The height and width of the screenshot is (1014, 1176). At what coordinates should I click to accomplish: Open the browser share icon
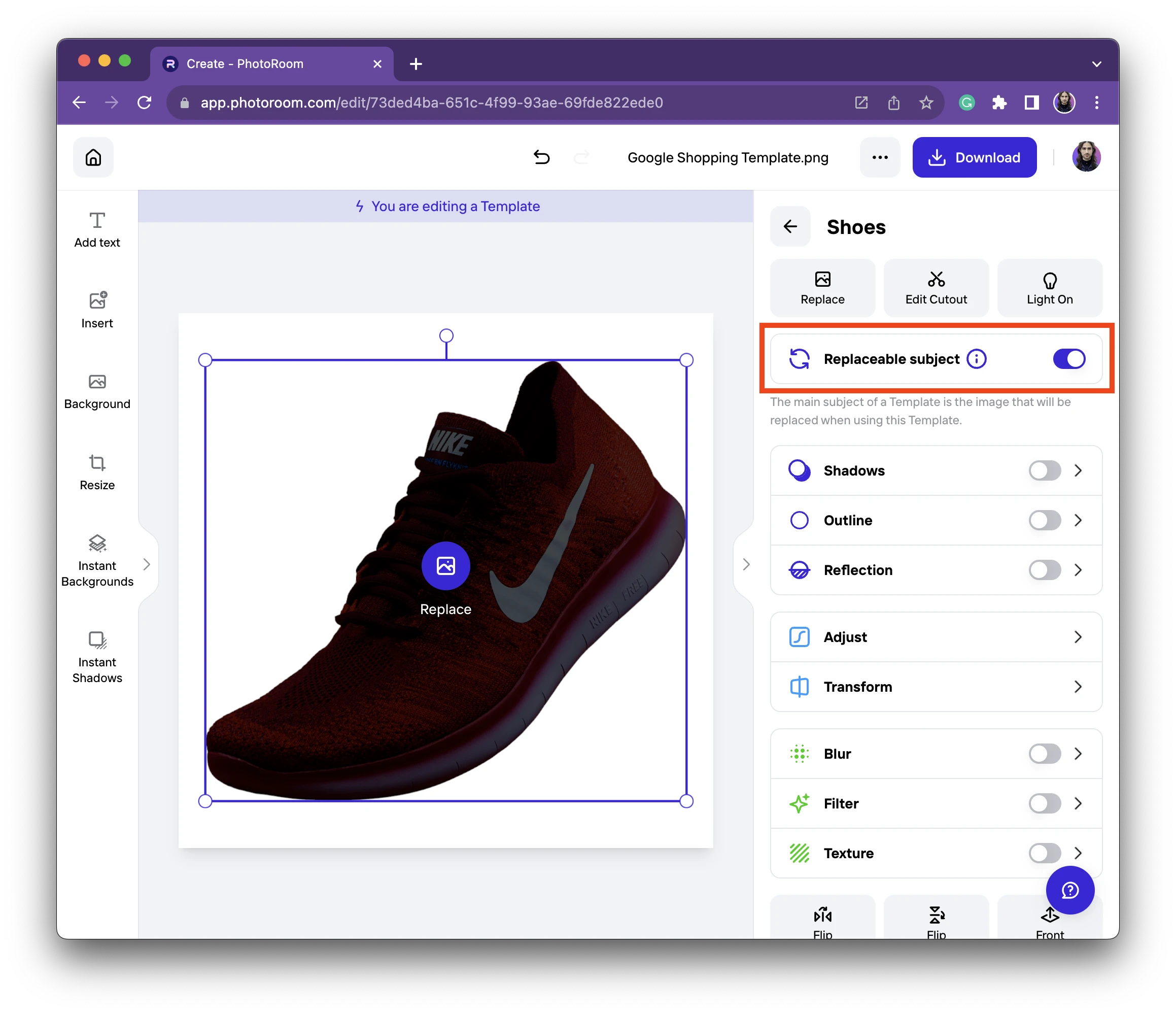pyautogui.click(x=894, y=102)
